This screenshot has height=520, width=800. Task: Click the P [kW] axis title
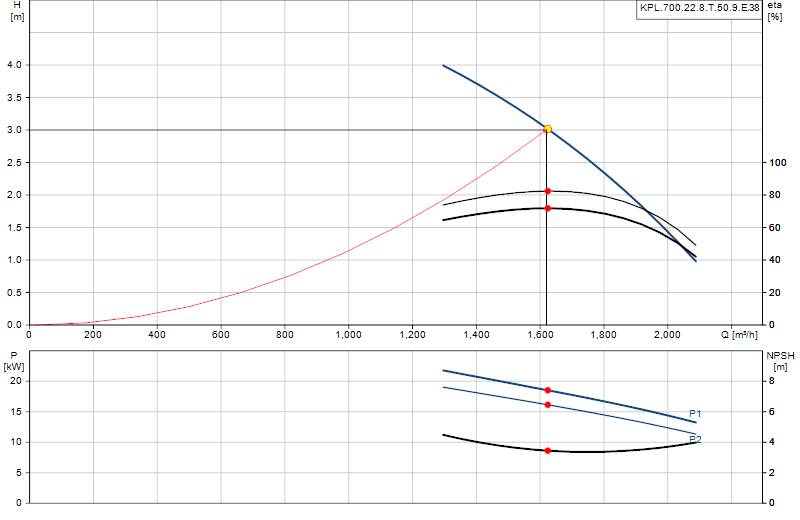[x=14, y=361]
